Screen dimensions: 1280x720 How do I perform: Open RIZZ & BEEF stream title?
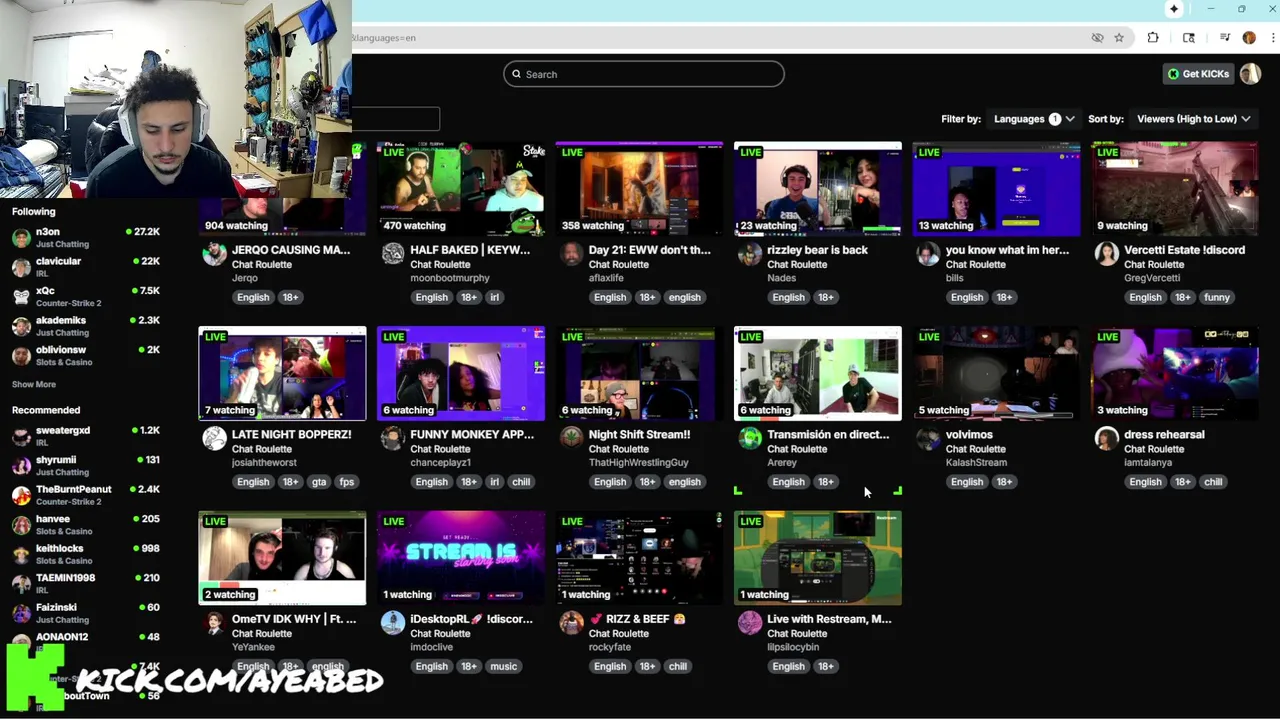tap(637, 619)
